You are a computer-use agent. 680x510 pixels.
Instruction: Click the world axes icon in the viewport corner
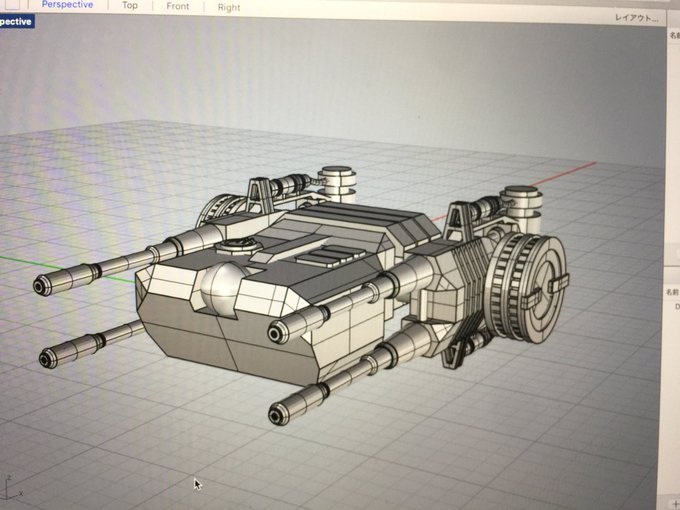[13, 487]
